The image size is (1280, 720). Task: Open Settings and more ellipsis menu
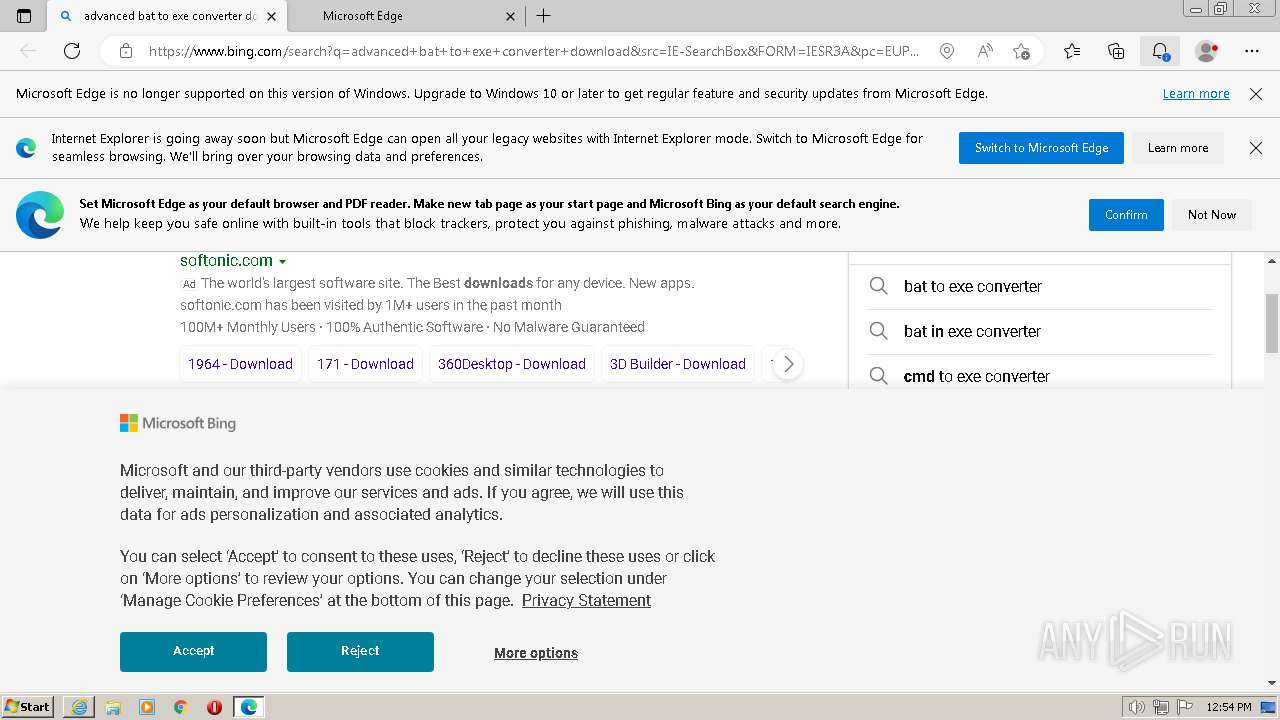[x=1252, y=51]
